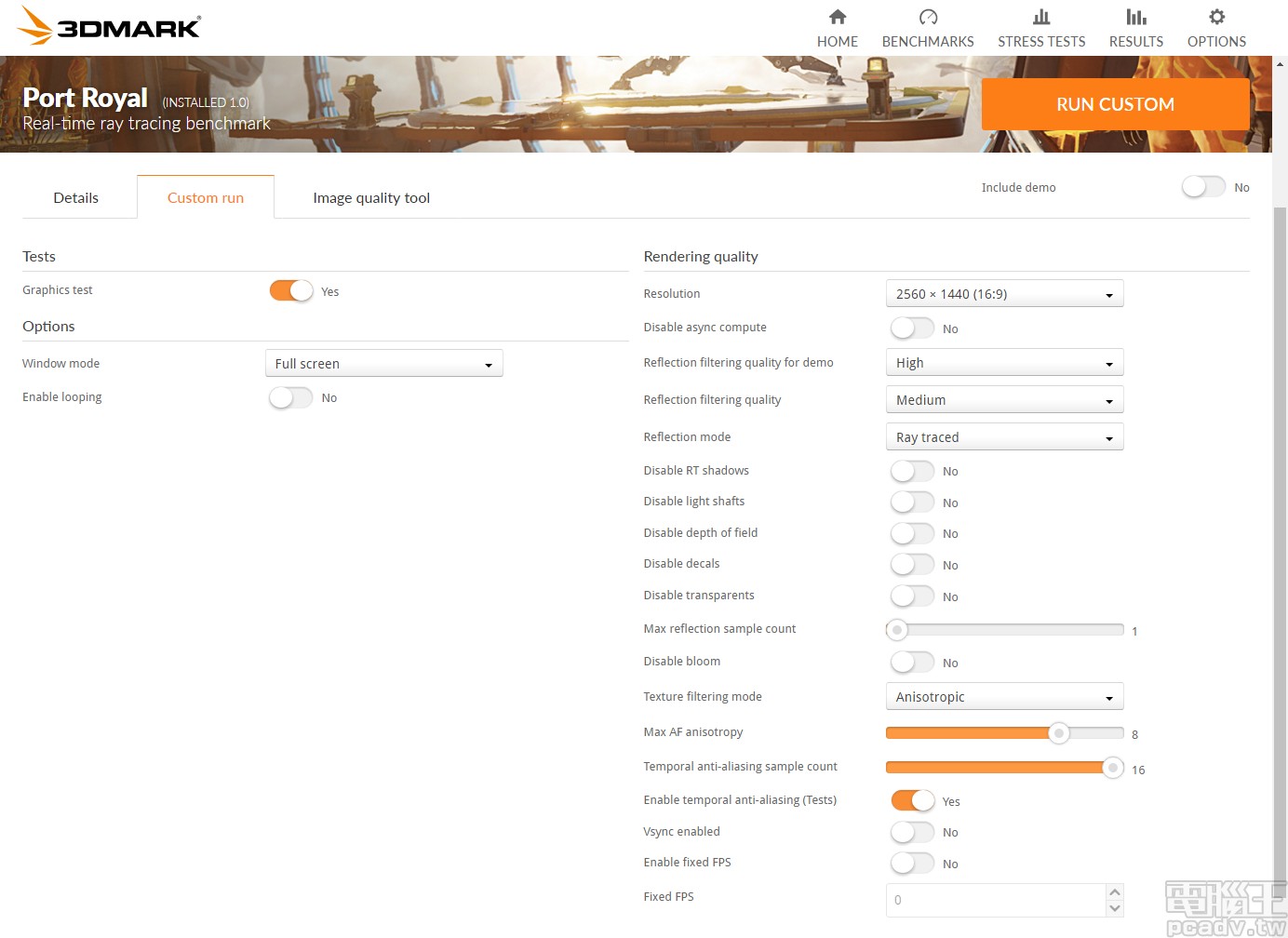Open the Reflection mode dropdown
The height and width of the screenshot is (938, 1288).
pyautogui.click(x=1004, y=436)
